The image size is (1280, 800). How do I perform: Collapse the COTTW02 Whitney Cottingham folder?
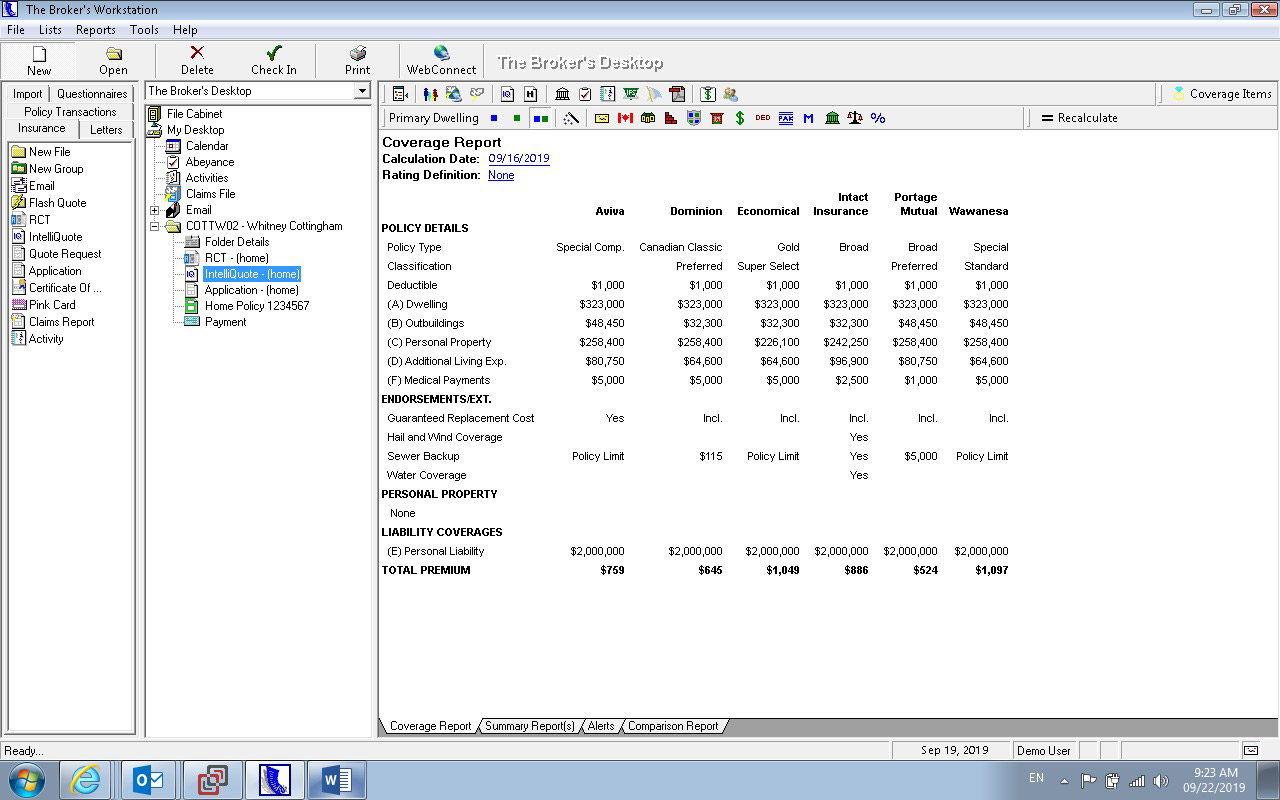point(155,226)
